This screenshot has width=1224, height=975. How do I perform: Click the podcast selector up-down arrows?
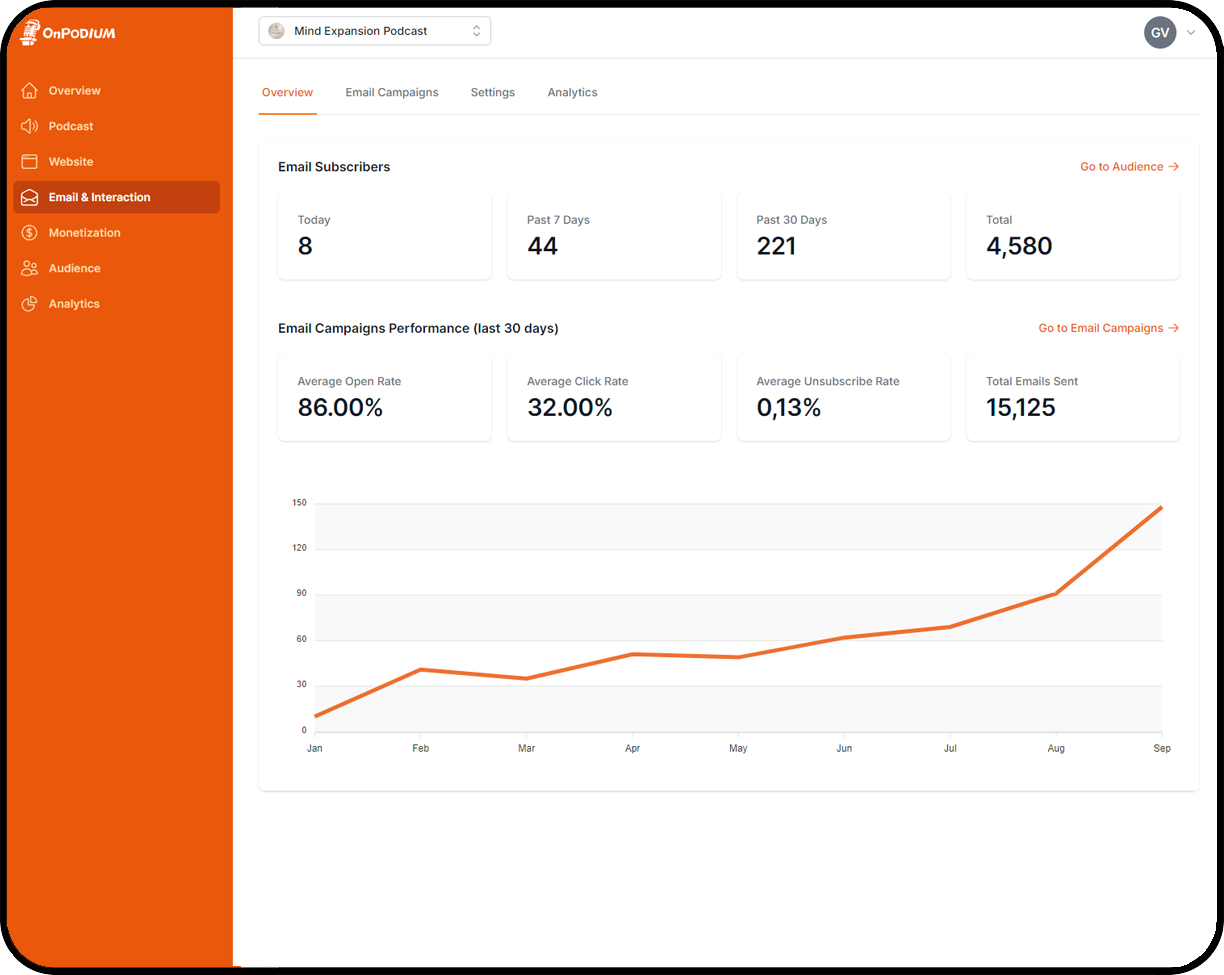(477, 31)
